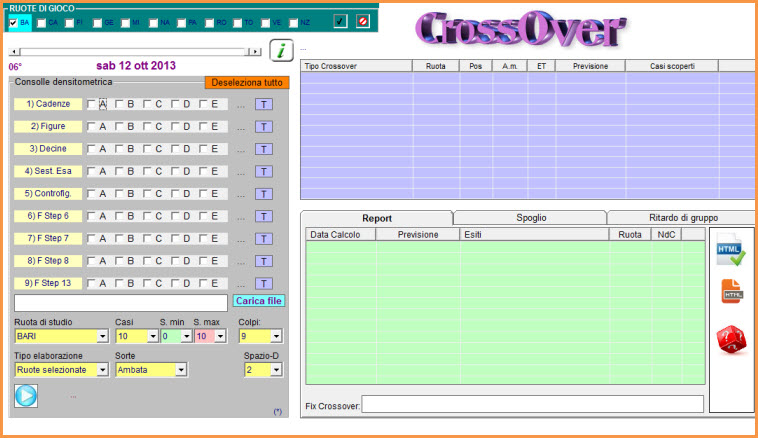Tick checkbox C in the F Step 7 row
The height and width of the screenshot is (438, 758).
click(147, 238)
